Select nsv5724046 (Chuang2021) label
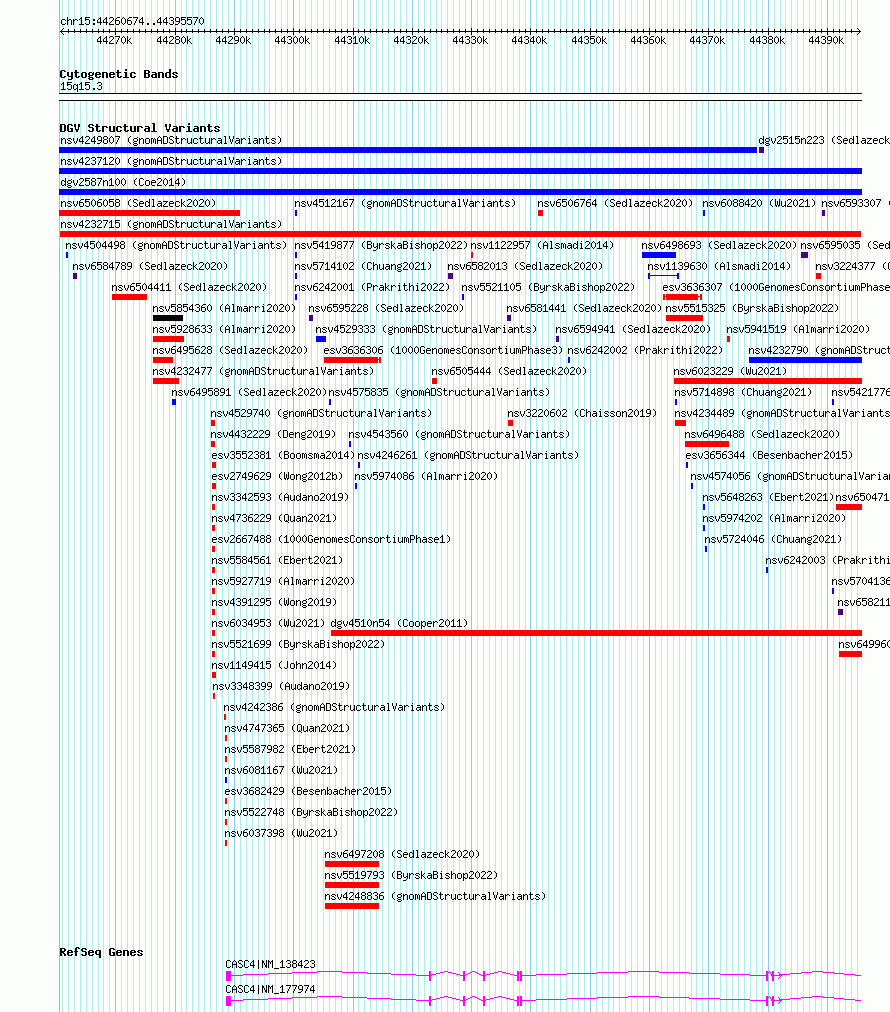 pos(773,540)
